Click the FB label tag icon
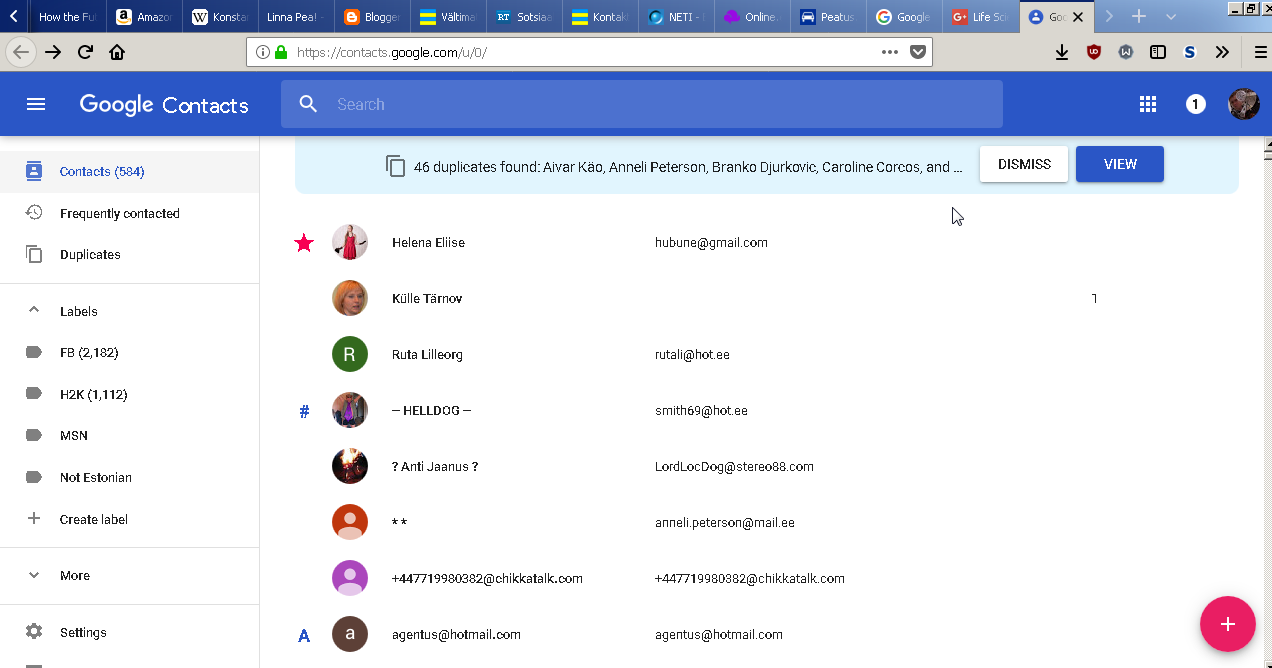 pos(34,352)
